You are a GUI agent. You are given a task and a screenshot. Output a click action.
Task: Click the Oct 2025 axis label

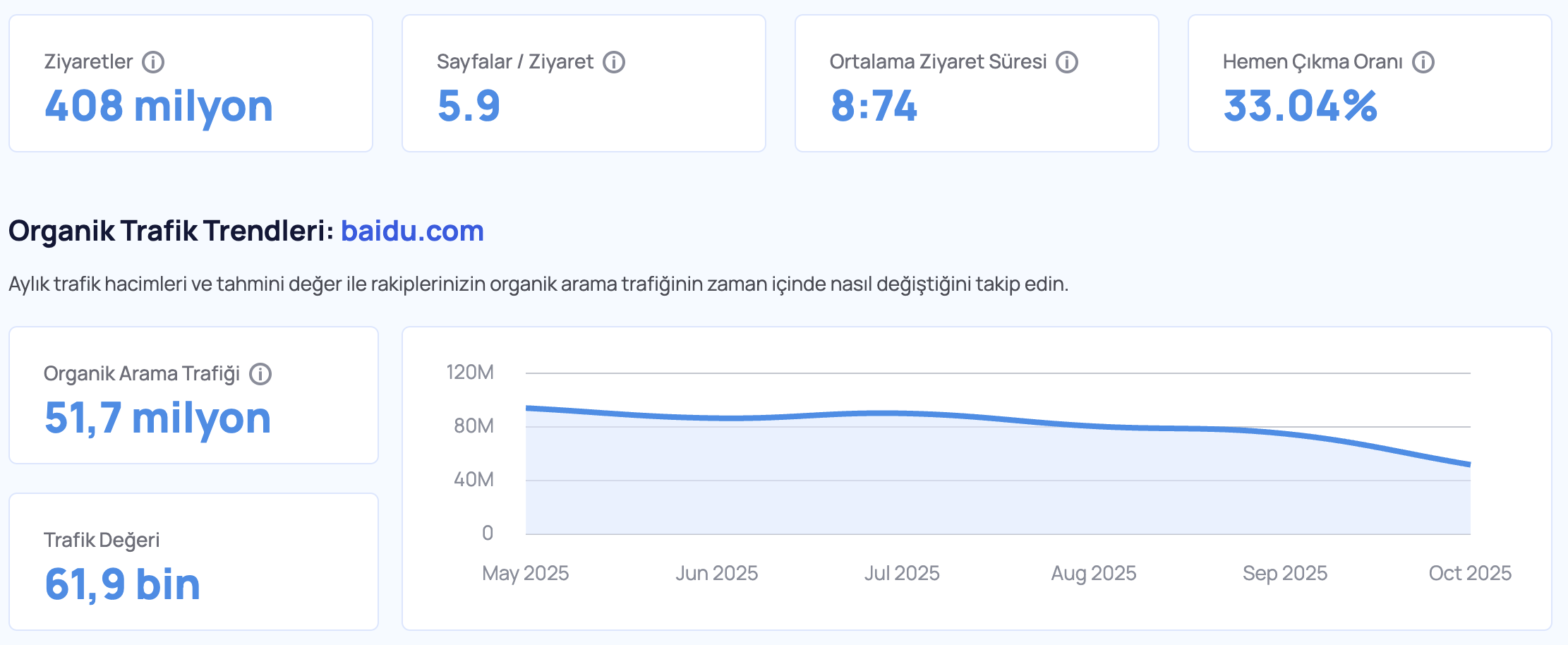[1470, 573]
